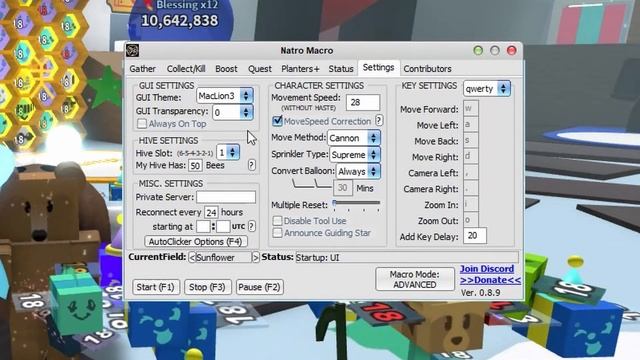This screenshot has height=360, width=640.
Task: Switch to the Gather tab
Action: pyautogui.click(x=142, y=69)
